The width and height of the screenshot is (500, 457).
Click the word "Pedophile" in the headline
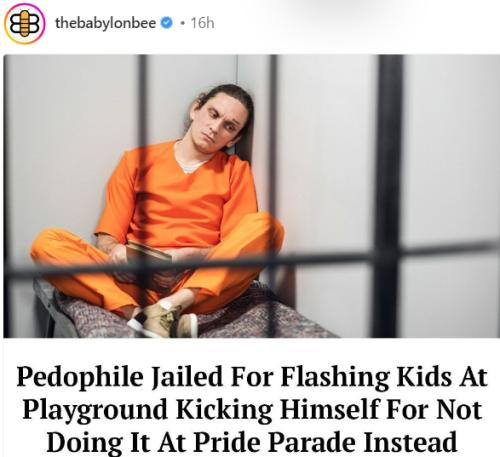tap(80, 377)
